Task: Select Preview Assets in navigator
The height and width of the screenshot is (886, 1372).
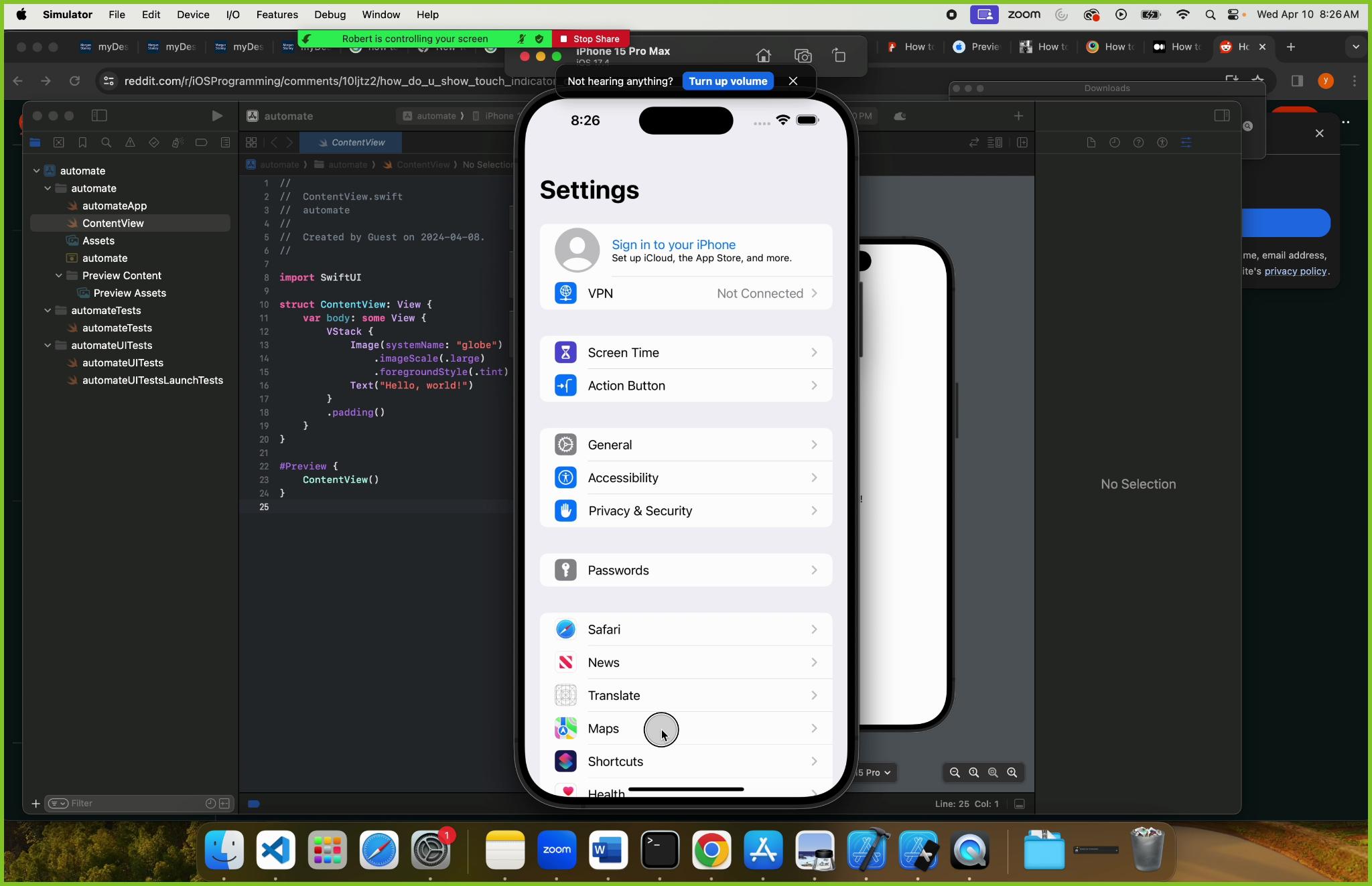Action: tap(129, 293)
